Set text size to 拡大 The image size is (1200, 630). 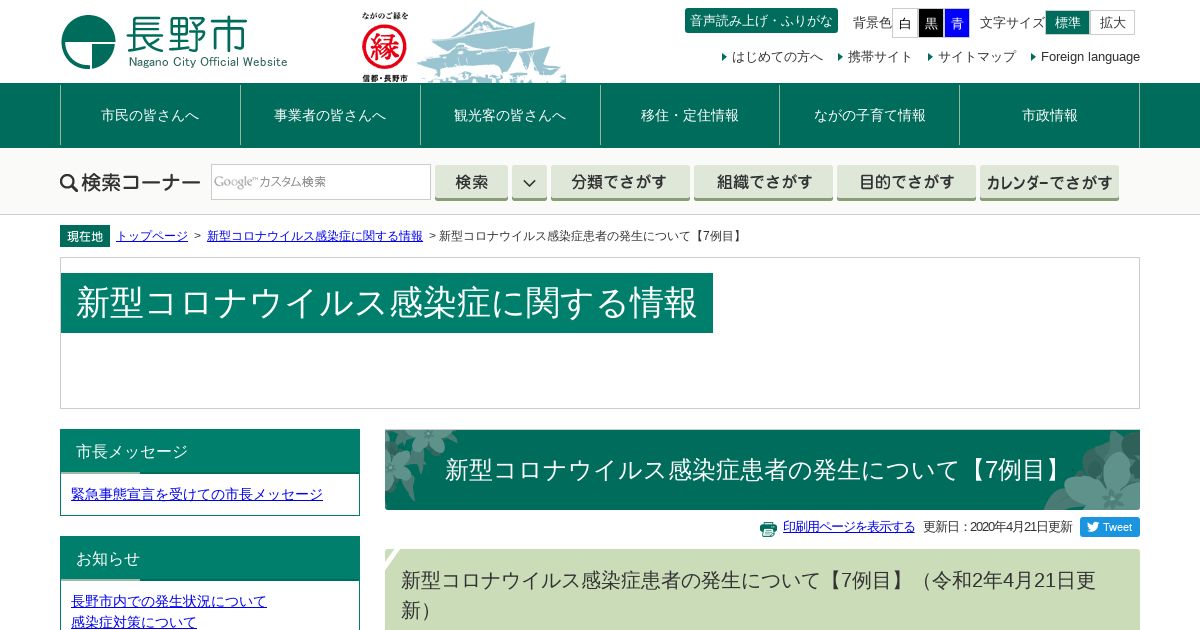(x=1112, y=22)
